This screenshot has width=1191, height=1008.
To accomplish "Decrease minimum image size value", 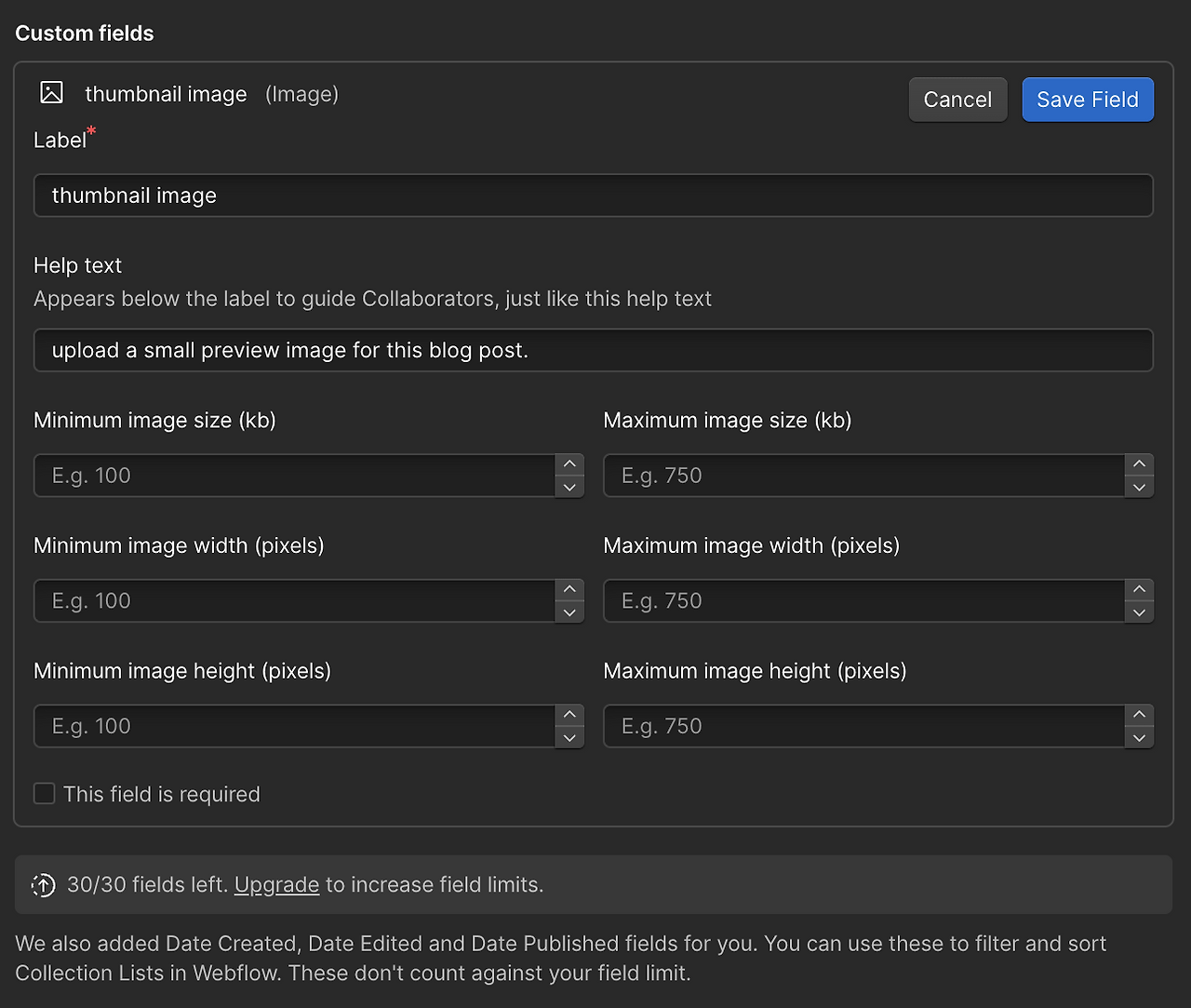I will 569,487.
